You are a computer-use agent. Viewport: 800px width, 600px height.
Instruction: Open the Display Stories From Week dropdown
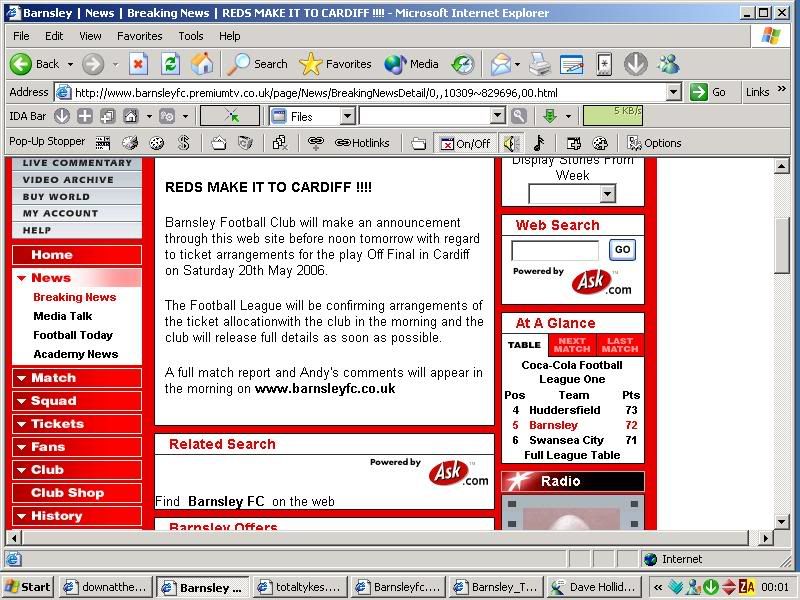pos(607,194)
